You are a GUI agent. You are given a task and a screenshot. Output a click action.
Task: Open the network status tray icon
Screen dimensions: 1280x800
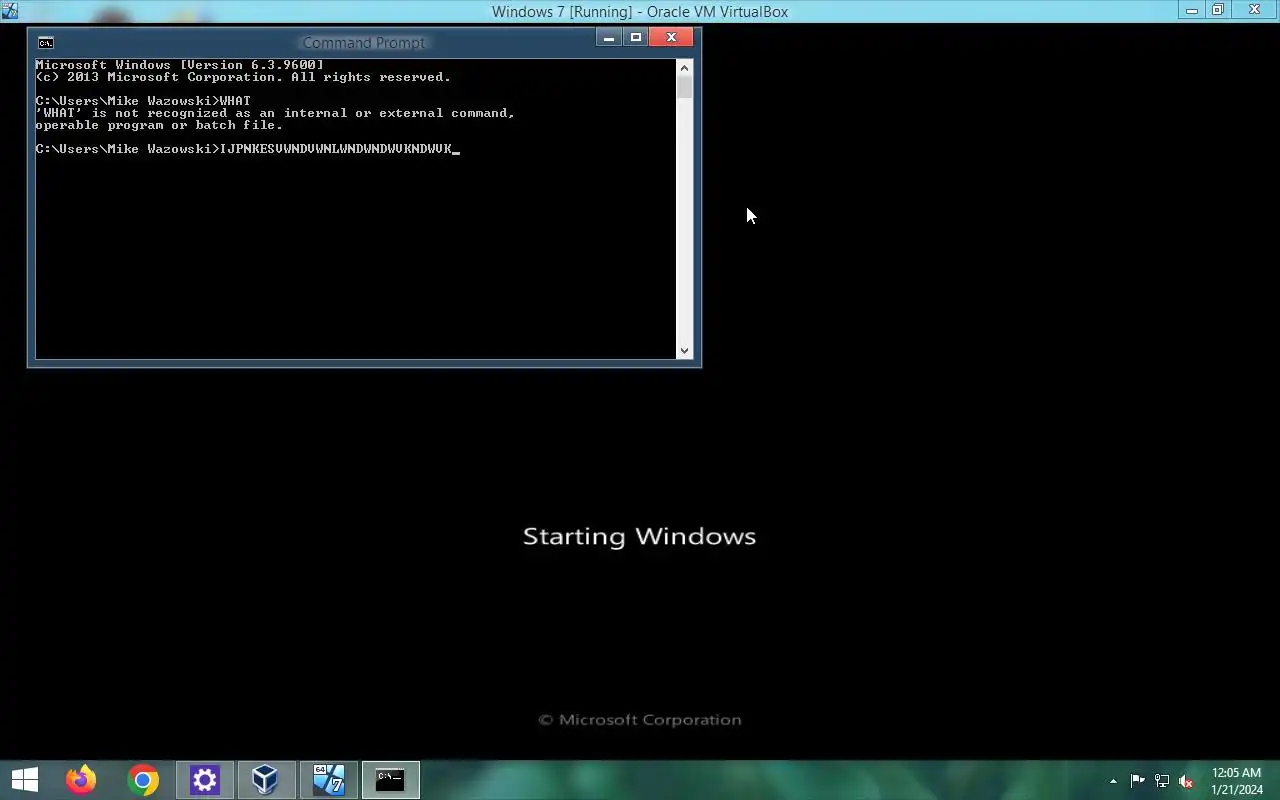pos(1162,781)
